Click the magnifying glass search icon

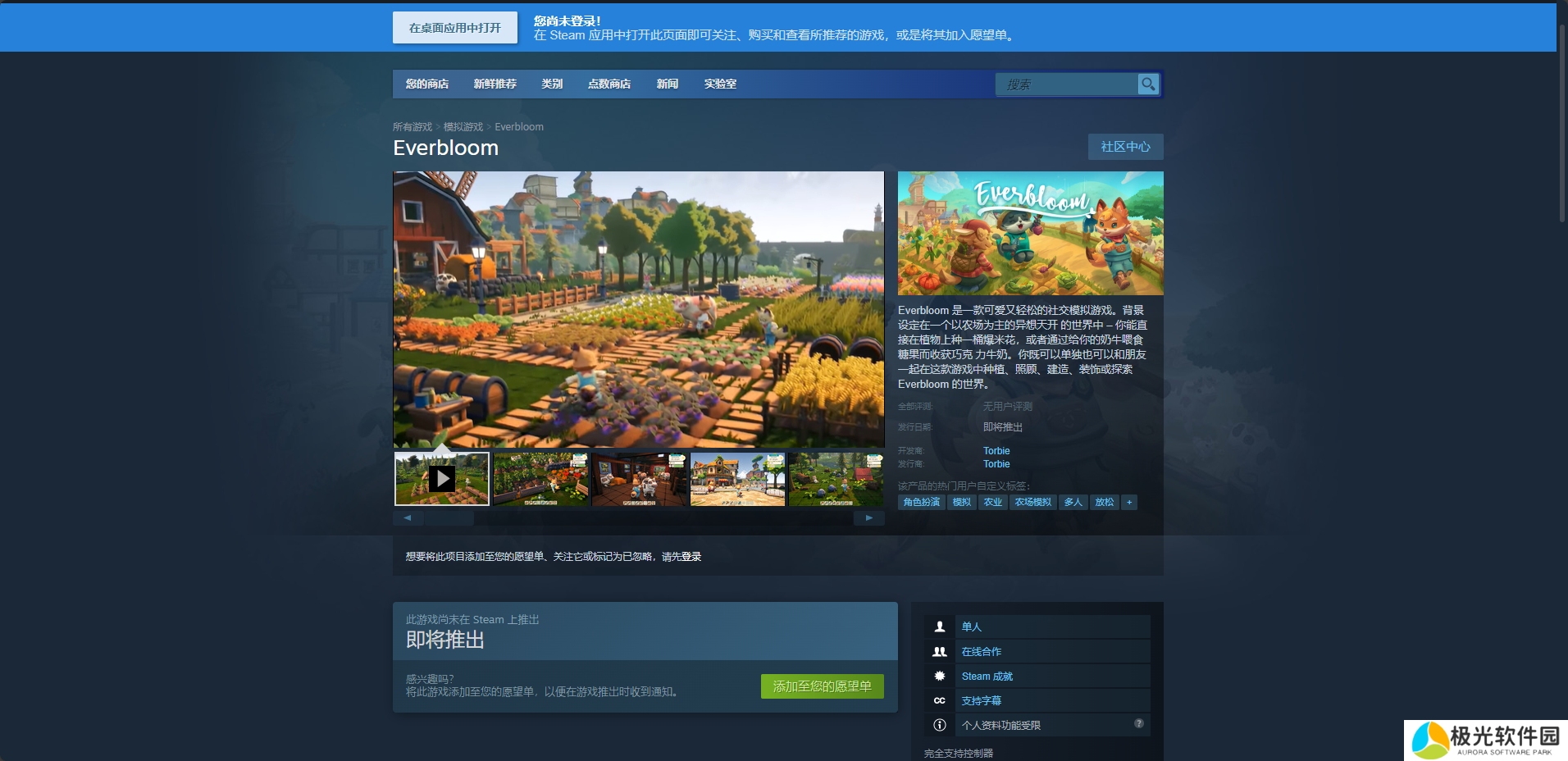click(x=1148, y=84)
